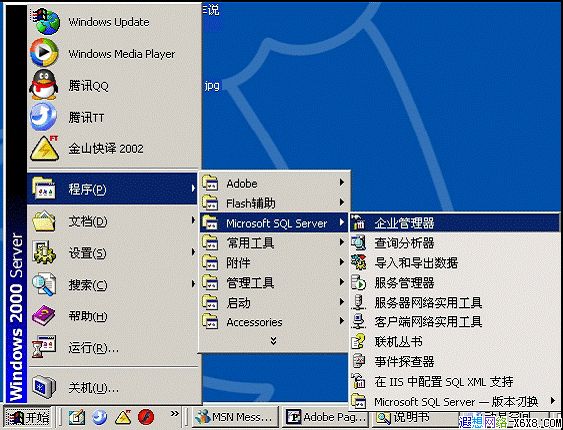
Task: Select 事件探查器 menu entry
Action: coord(455,361)
